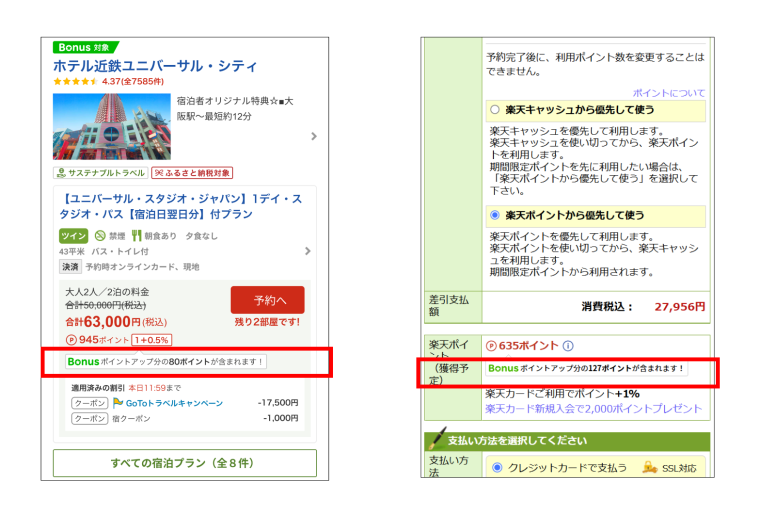Viewport: 760px width, 516px height.
Task: Open the 1デイ・スタジオ・パス付プラン link
Action: click(180, 206)
